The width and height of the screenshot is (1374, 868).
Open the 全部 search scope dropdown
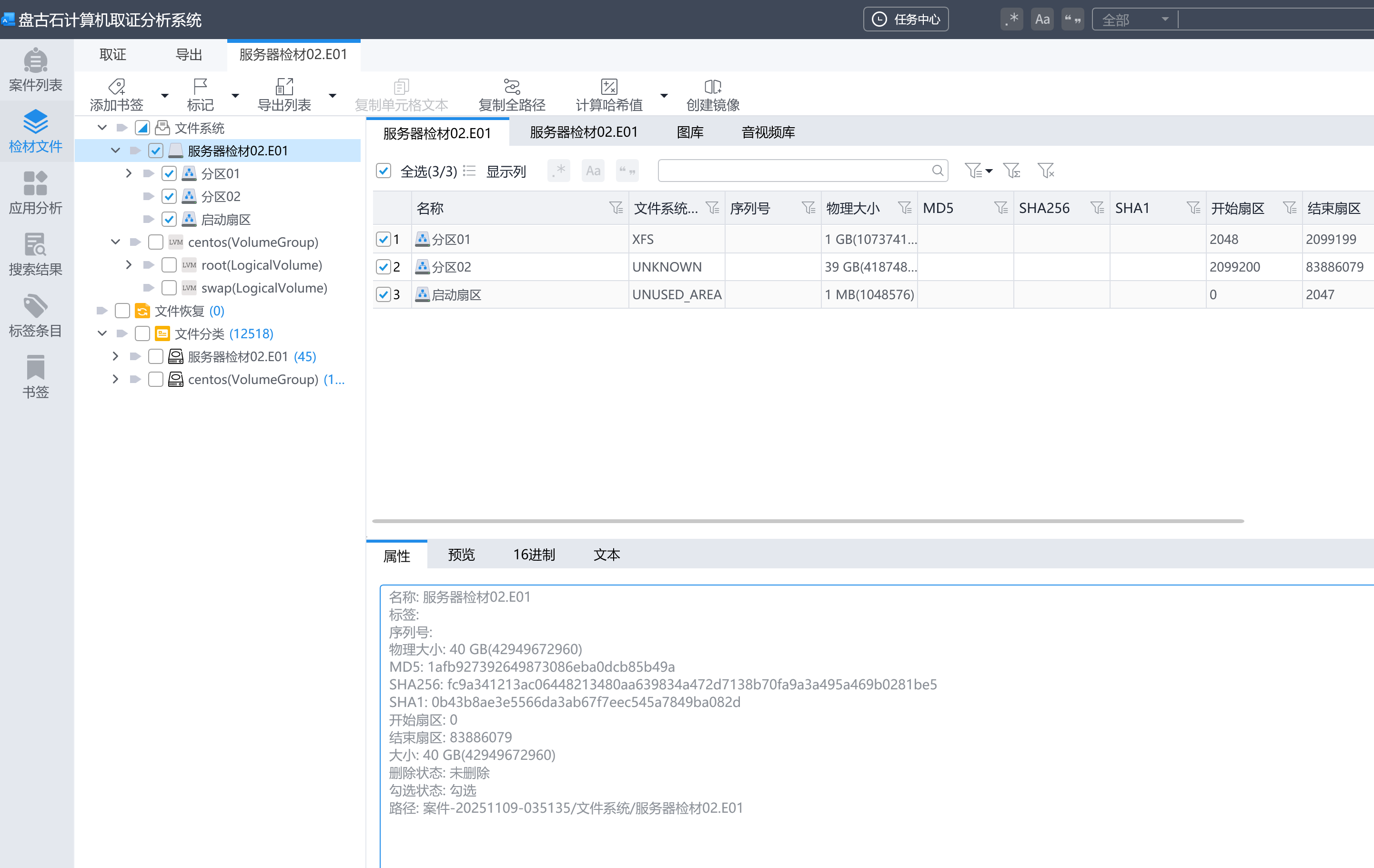point(1134,20)
